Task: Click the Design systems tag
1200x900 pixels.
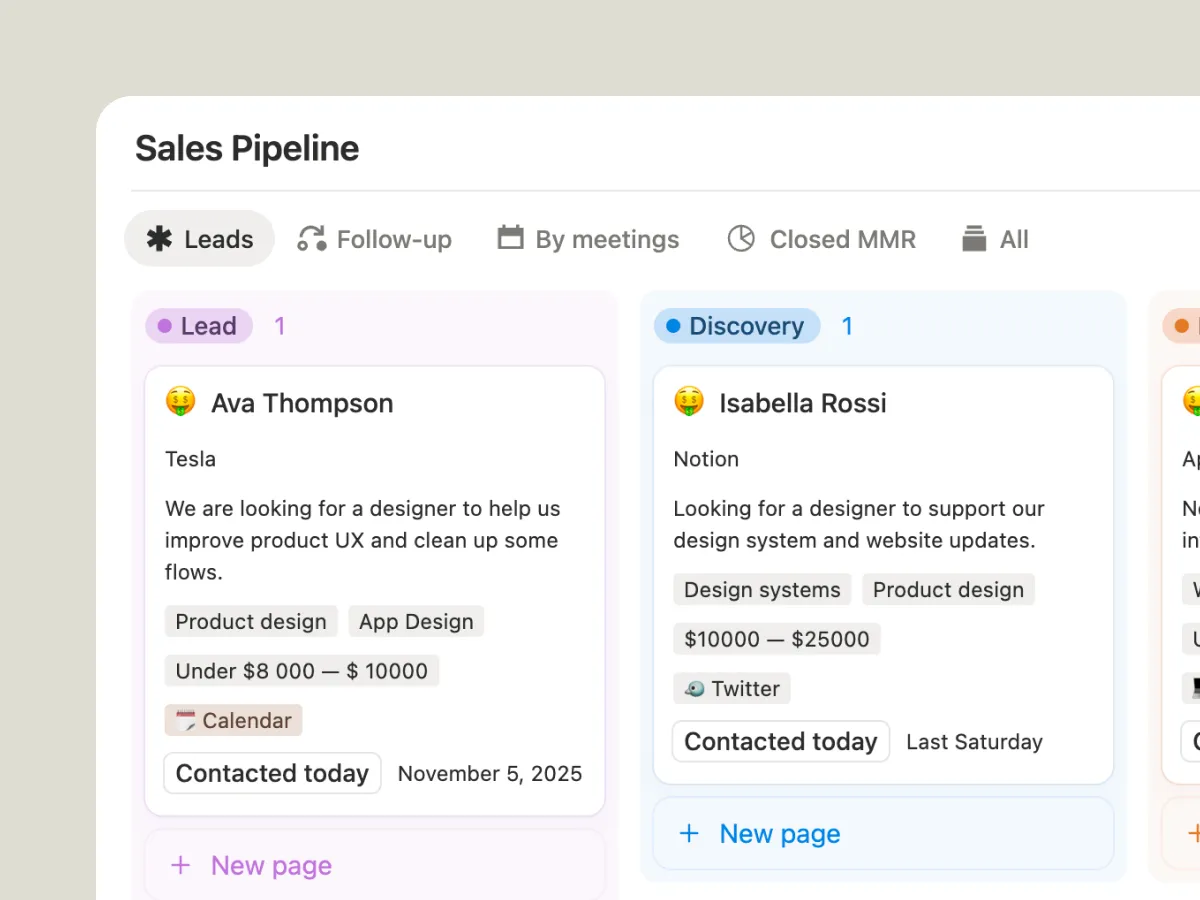Action: click(762, 589)
